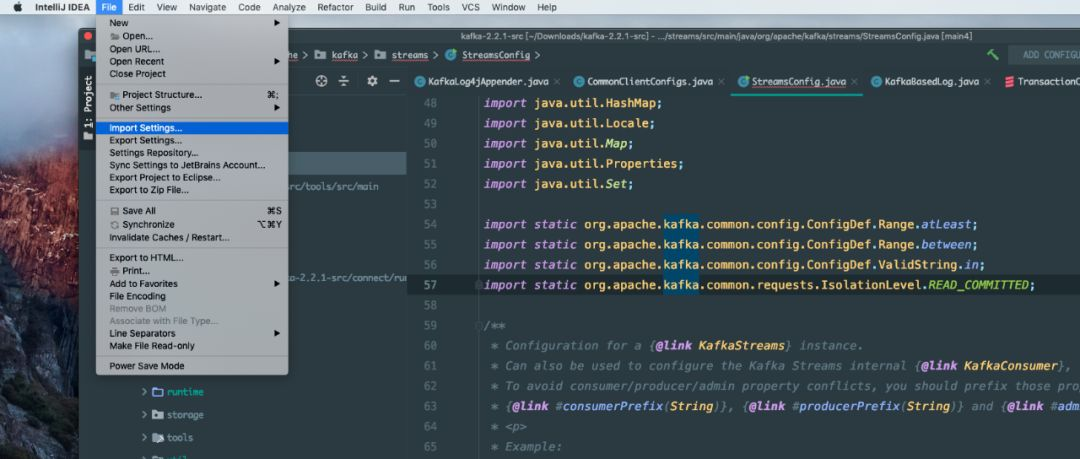This screenshot has width=1080, height=459.
Task: Expand the tools folder
Action: [x=145, y=438]
